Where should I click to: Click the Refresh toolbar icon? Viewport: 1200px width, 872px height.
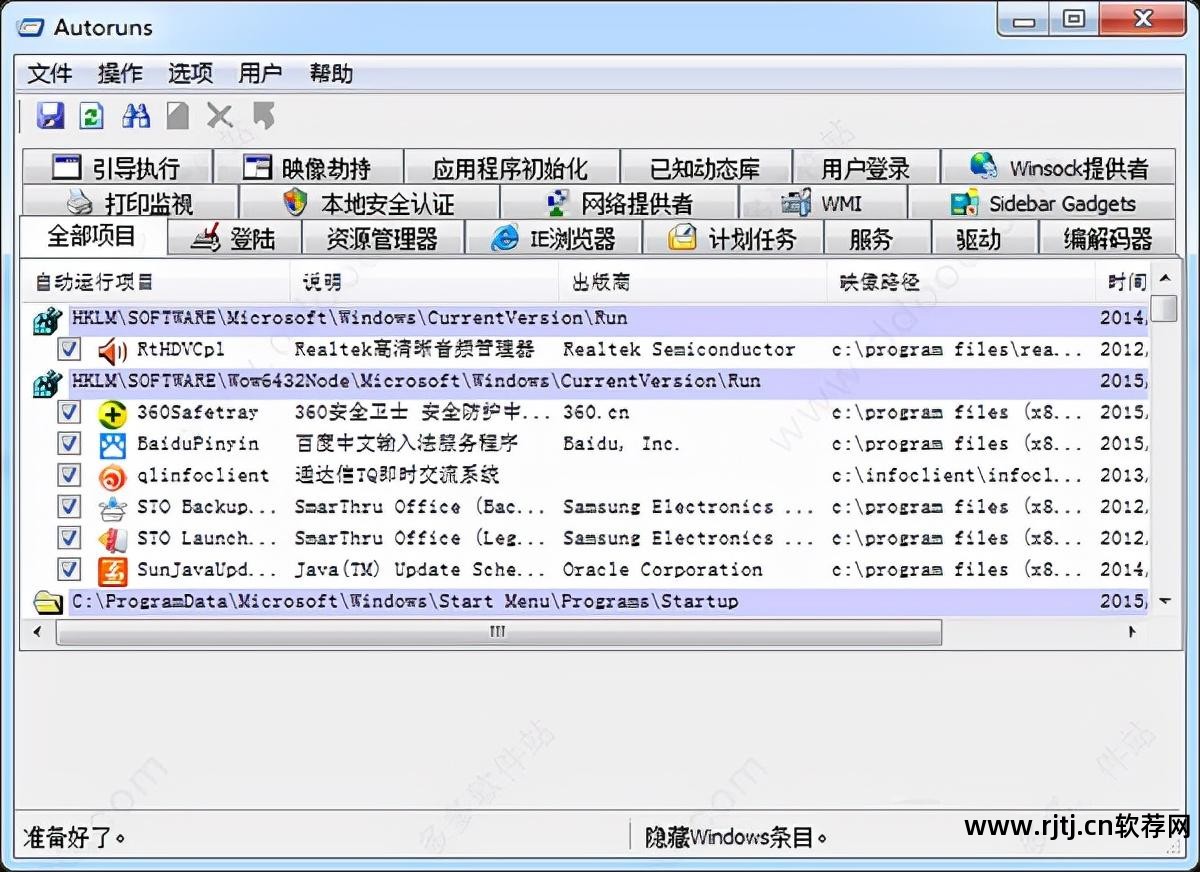pos(91,116)
